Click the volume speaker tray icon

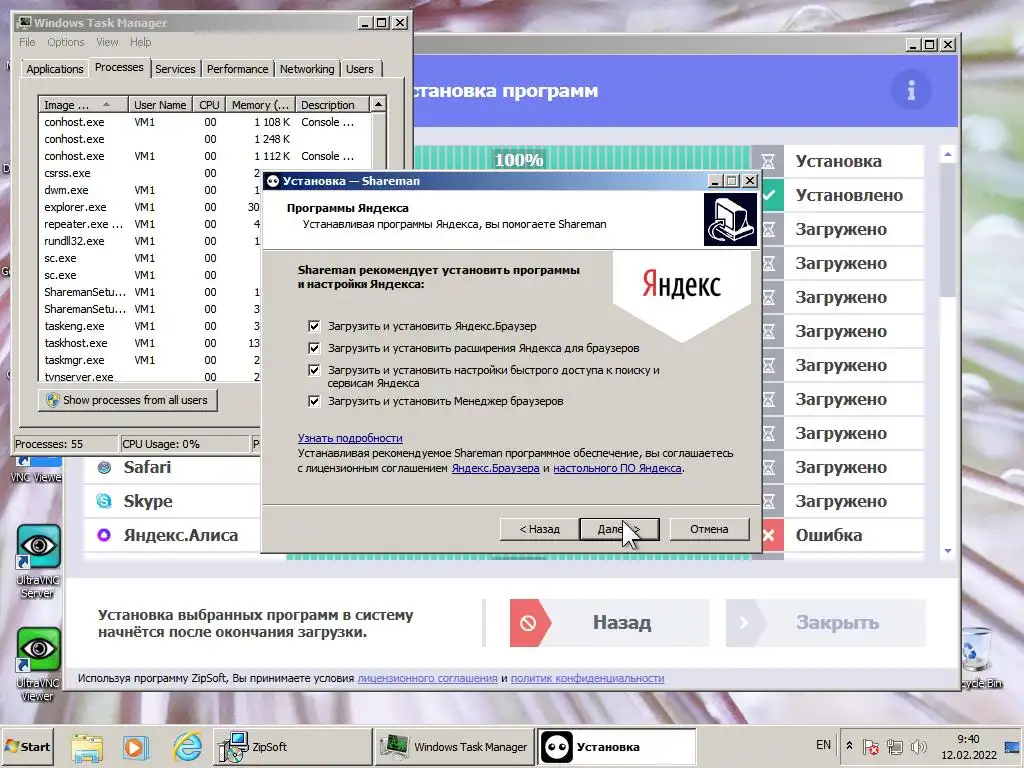coord(919,746)
